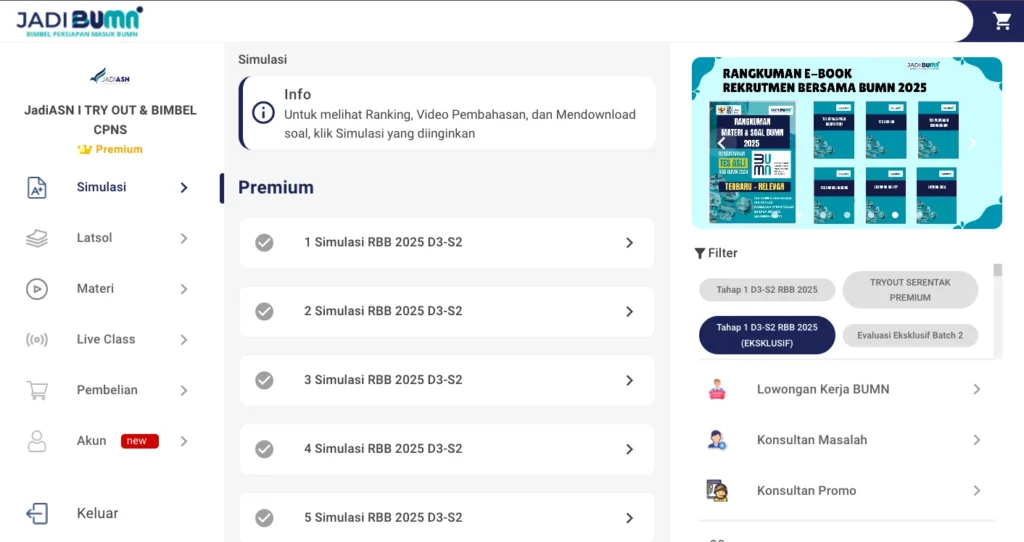Click the Pembelian cart icon
Image resolution: width=1024 pixels, height=542 pixels.
(x=37, y=391)
